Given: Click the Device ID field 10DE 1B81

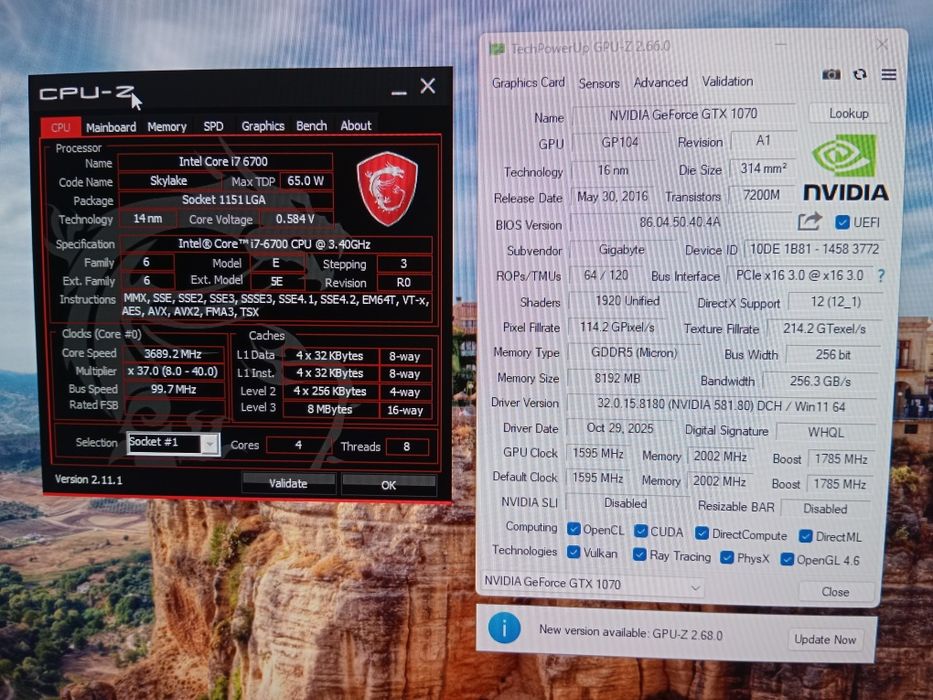Looking at the screenshot, I should 814,249.
